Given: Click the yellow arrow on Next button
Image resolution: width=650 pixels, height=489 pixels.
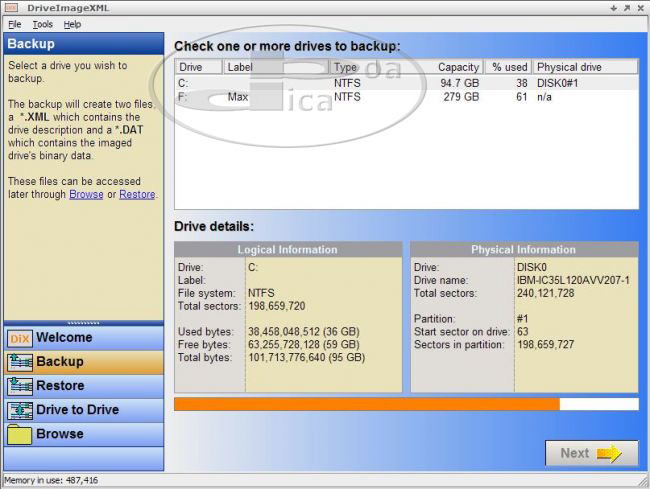Looking at the screenshot, I should [x=609, y=453].
